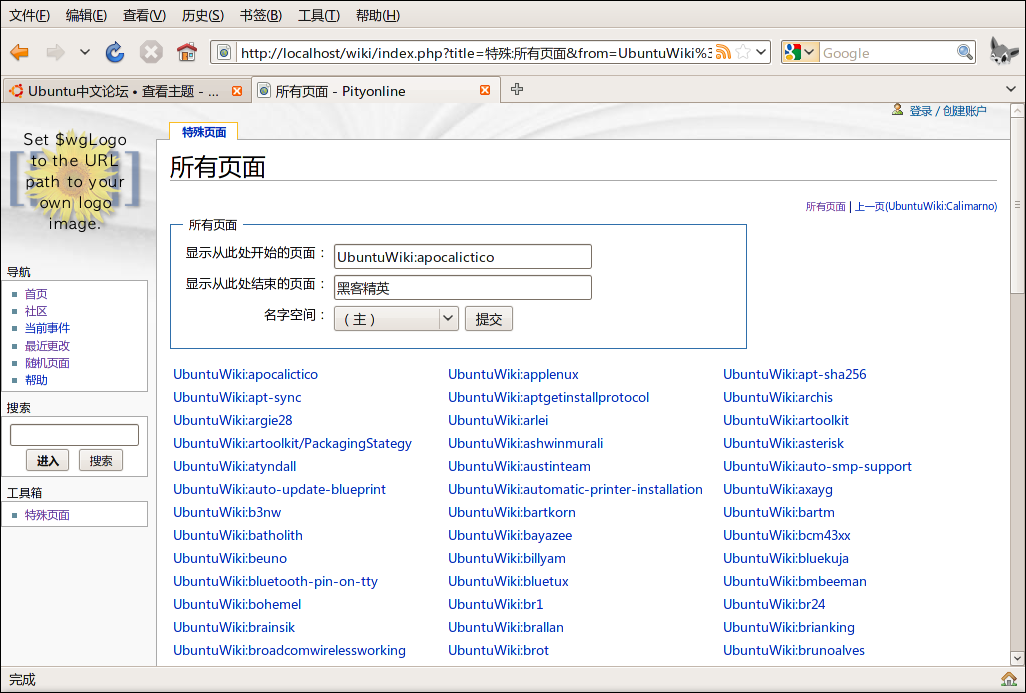Image resolution: width=1026 pixels, height=693 pixels.
Task: Click the wolf mascot throbber icon
Action: click(1002, 51)
